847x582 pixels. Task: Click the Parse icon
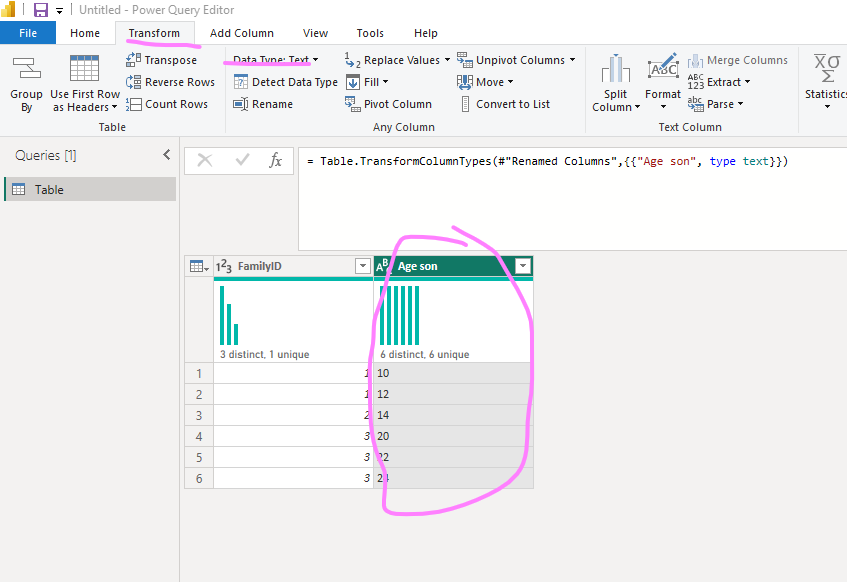696,104
